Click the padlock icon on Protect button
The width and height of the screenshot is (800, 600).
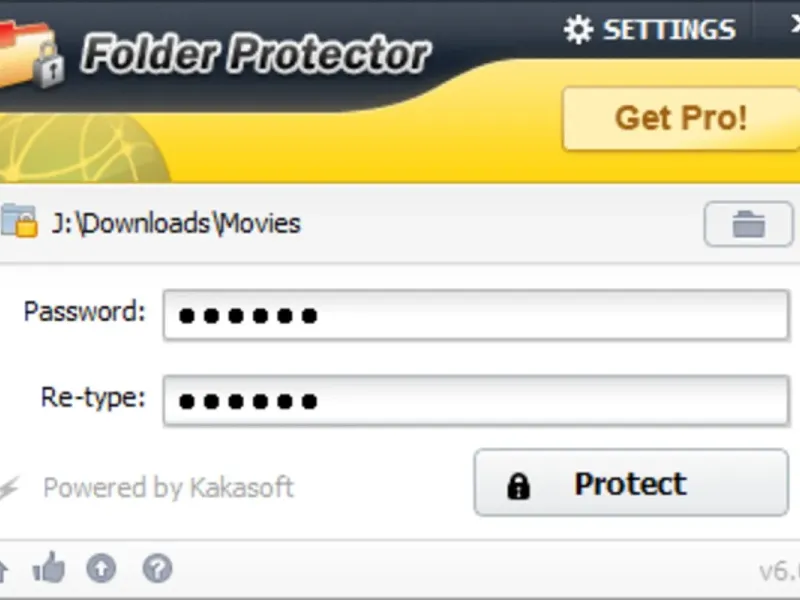pos(518,486)
